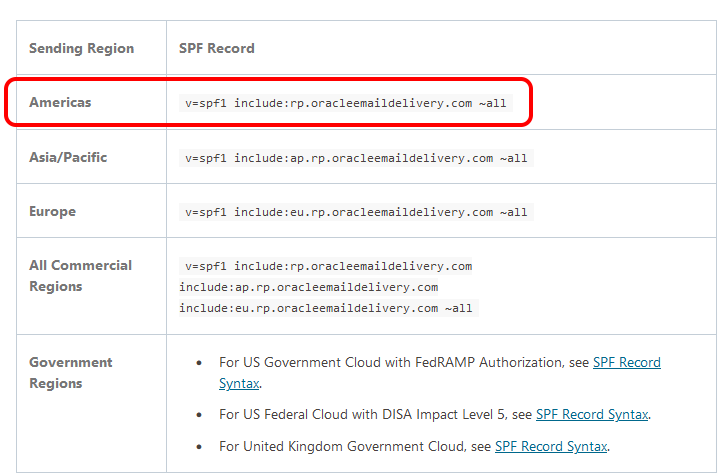Image resolution: width=718 pixels, height=476 pixels.
Task: Click last line of All Commercial Regions SPF record
Action: point(328,308)
